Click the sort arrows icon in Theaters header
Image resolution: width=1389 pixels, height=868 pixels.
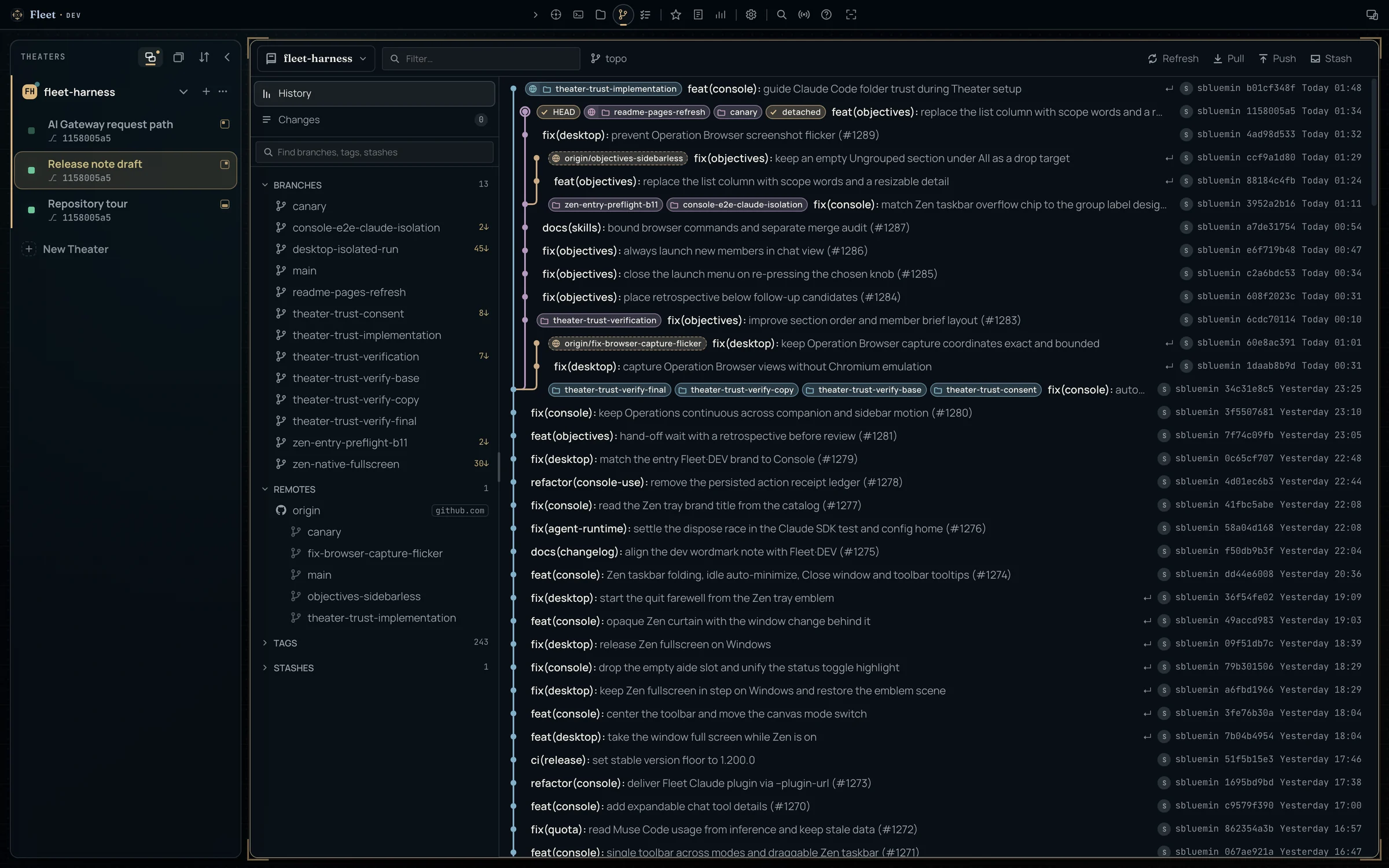tap(204, 57)
